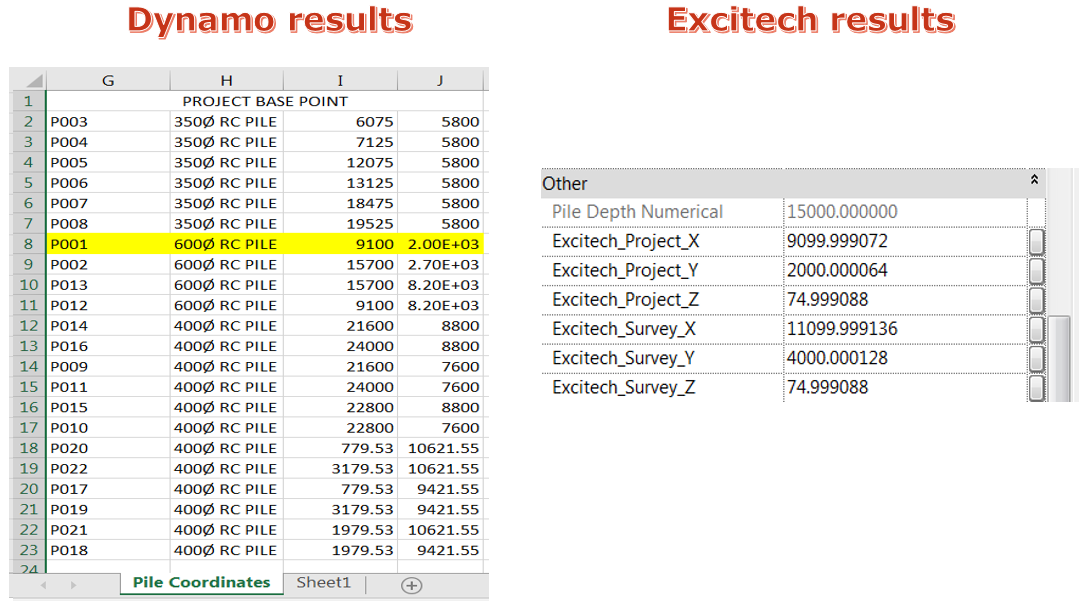Viewport: 1086px width, 608px height.
Task: Select cell containing 'P002'
Action: point(108,265)
